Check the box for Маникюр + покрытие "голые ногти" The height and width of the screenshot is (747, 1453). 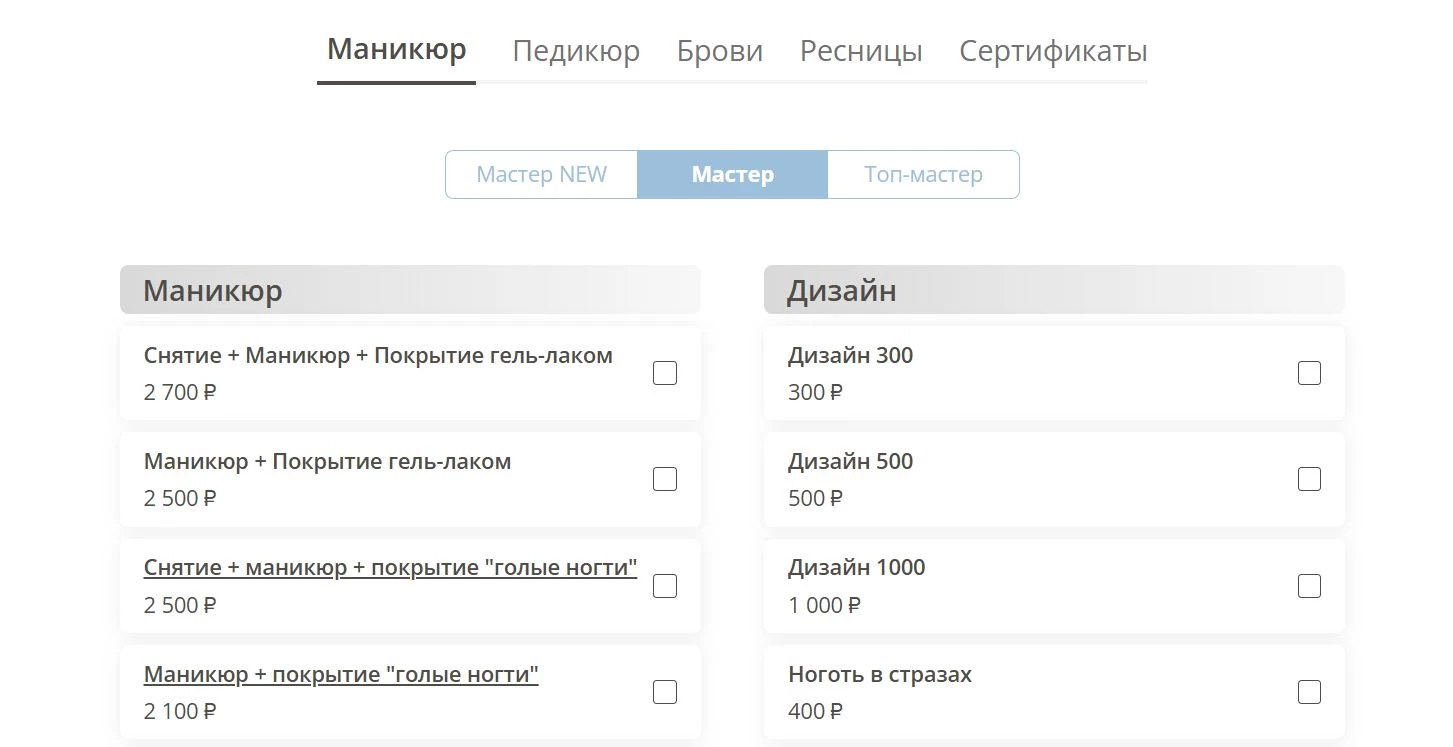point(664,691)
